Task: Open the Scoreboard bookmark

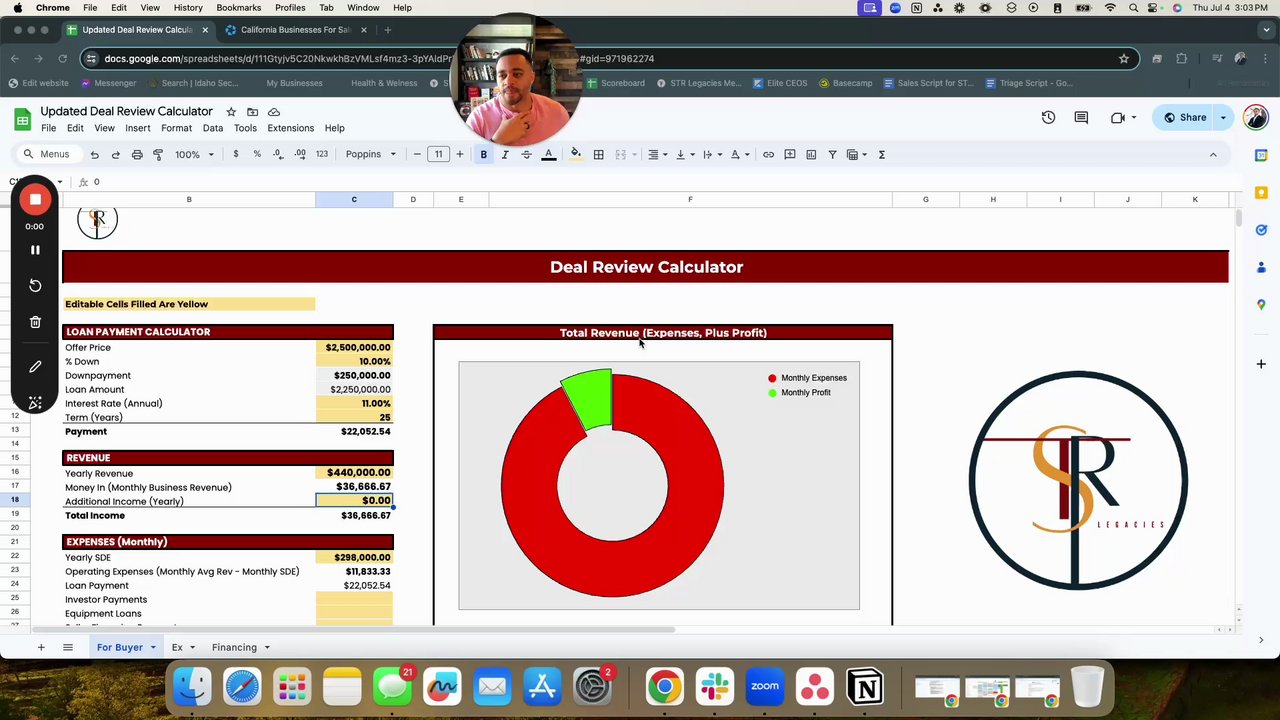Action: click(616, 83)
